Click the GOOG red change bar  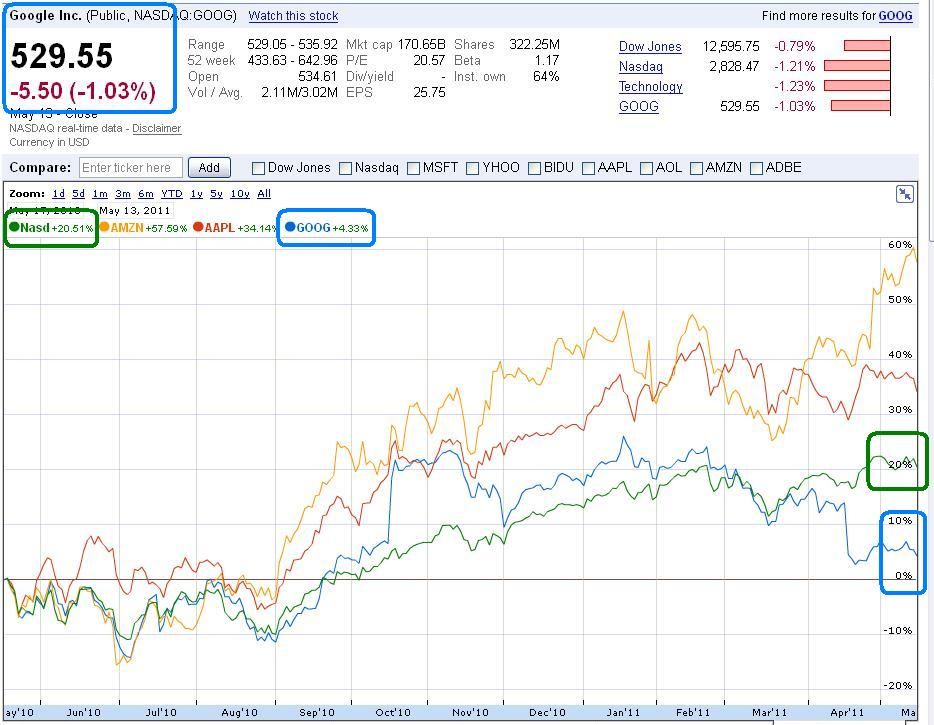coord(860,106)
